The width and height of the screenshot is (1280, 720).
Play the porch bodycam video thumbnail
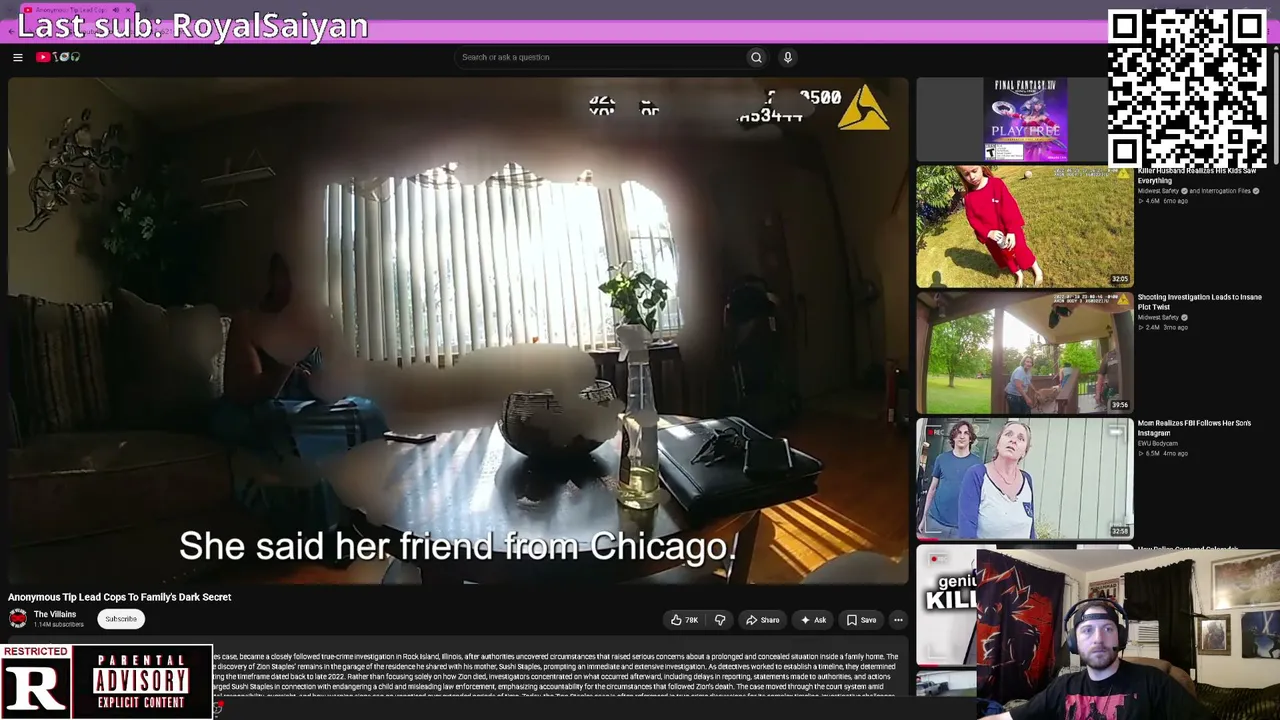(1025, 353)
